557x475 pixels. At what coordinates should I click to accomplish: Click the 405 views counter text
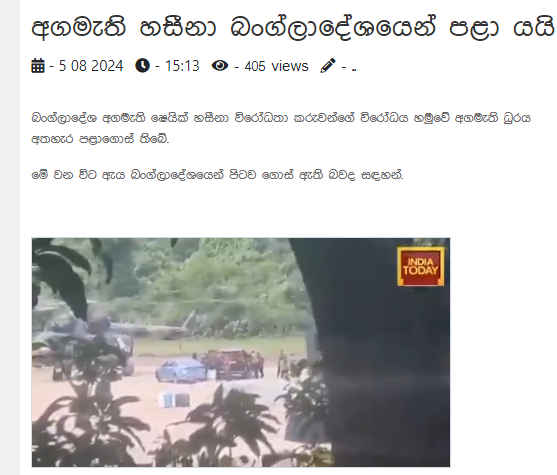click(x=276, y=66)
